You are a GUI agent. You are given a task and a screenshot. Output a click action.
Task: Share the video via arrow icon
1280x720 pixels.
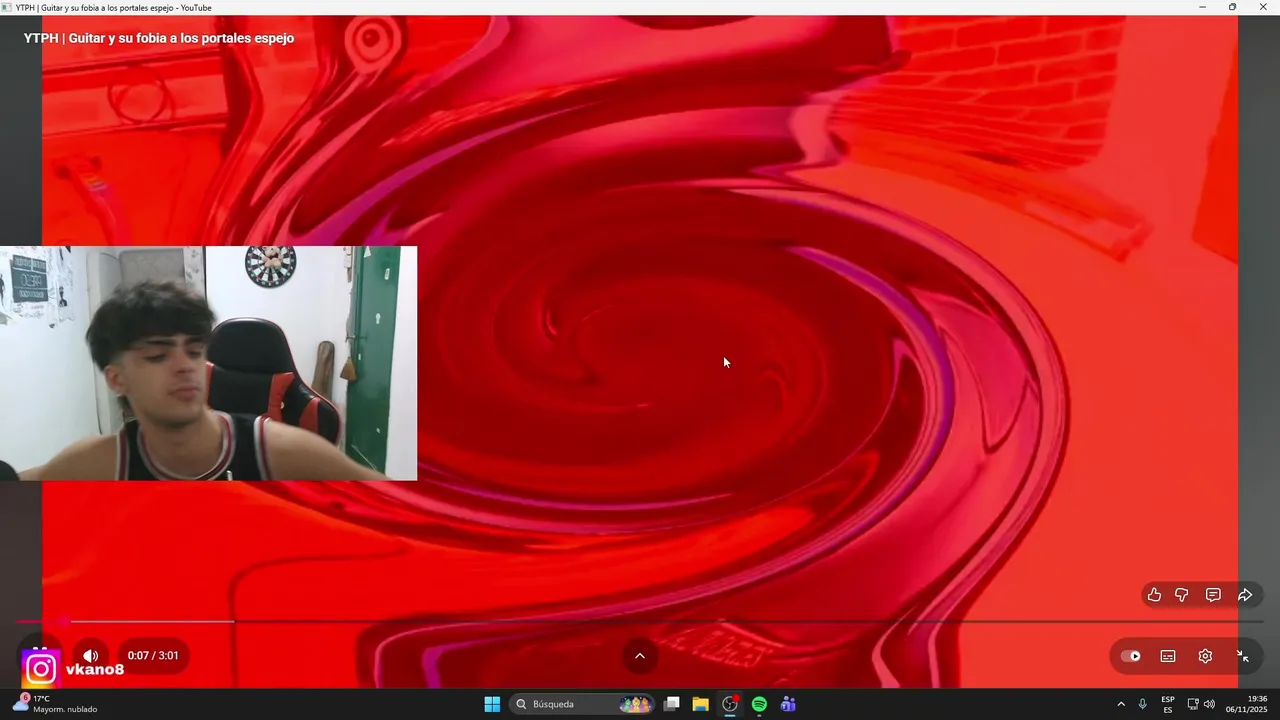(1245, 595)
